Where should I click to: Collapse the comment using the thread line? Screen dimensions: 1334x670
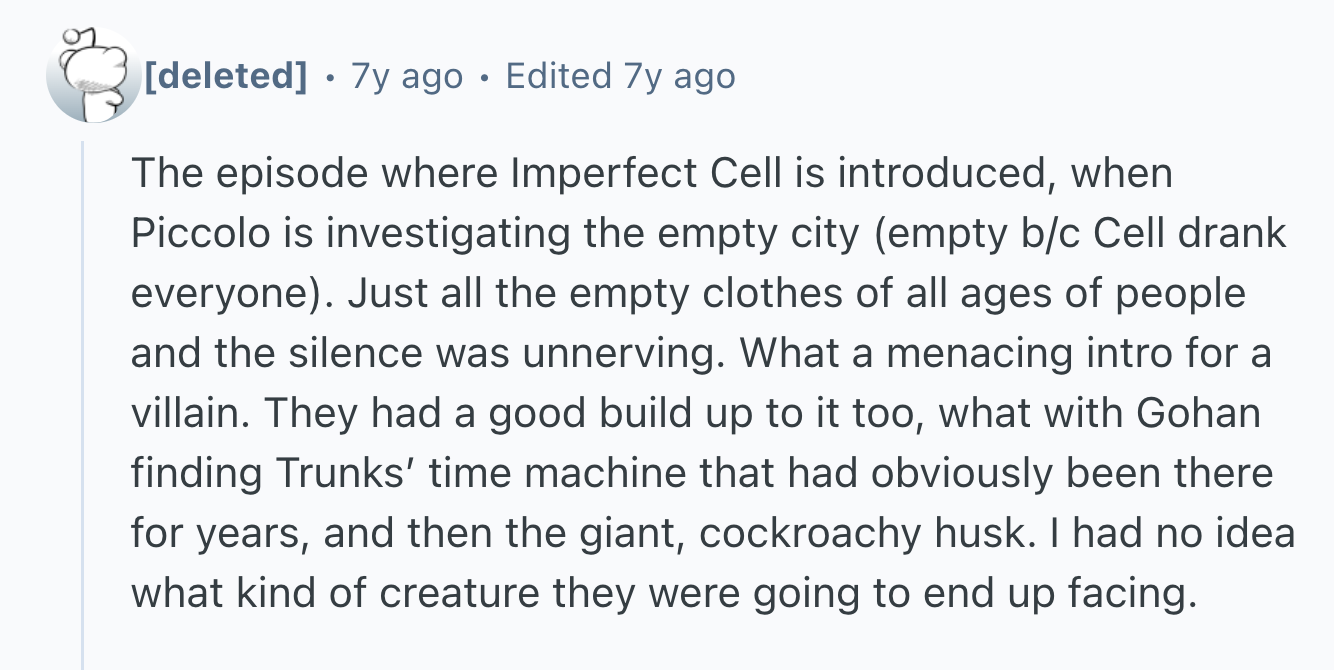[85, 400]
